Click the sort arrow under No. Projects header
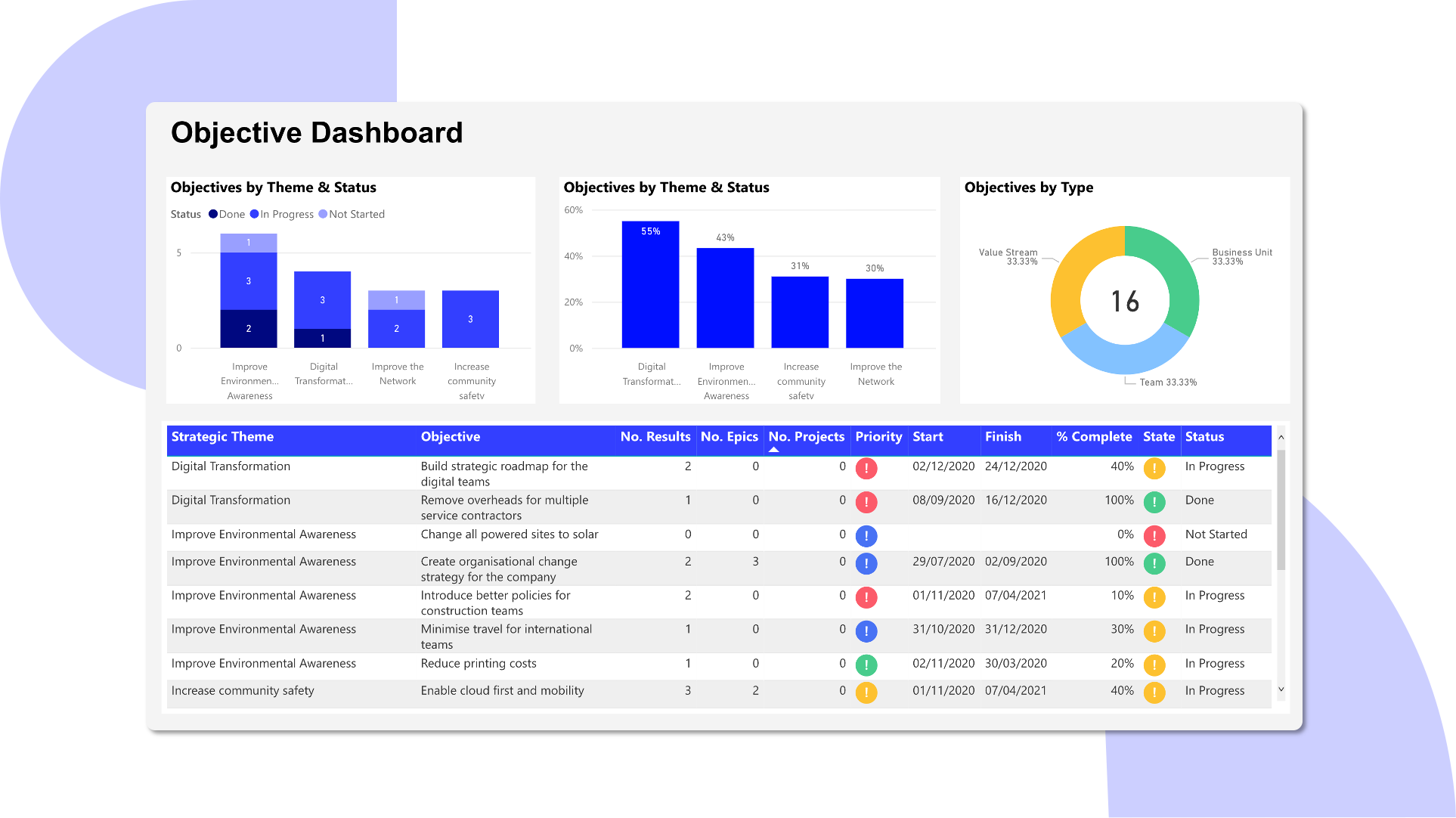Viewport: 1456px width, 818px height. tap(773, 448)
